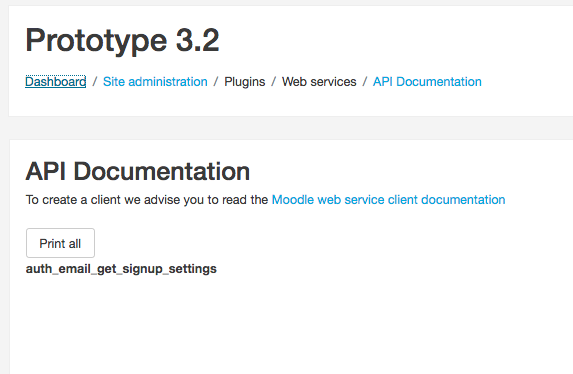Click the Prototype 3.2 site heading

tap(122, 40)
